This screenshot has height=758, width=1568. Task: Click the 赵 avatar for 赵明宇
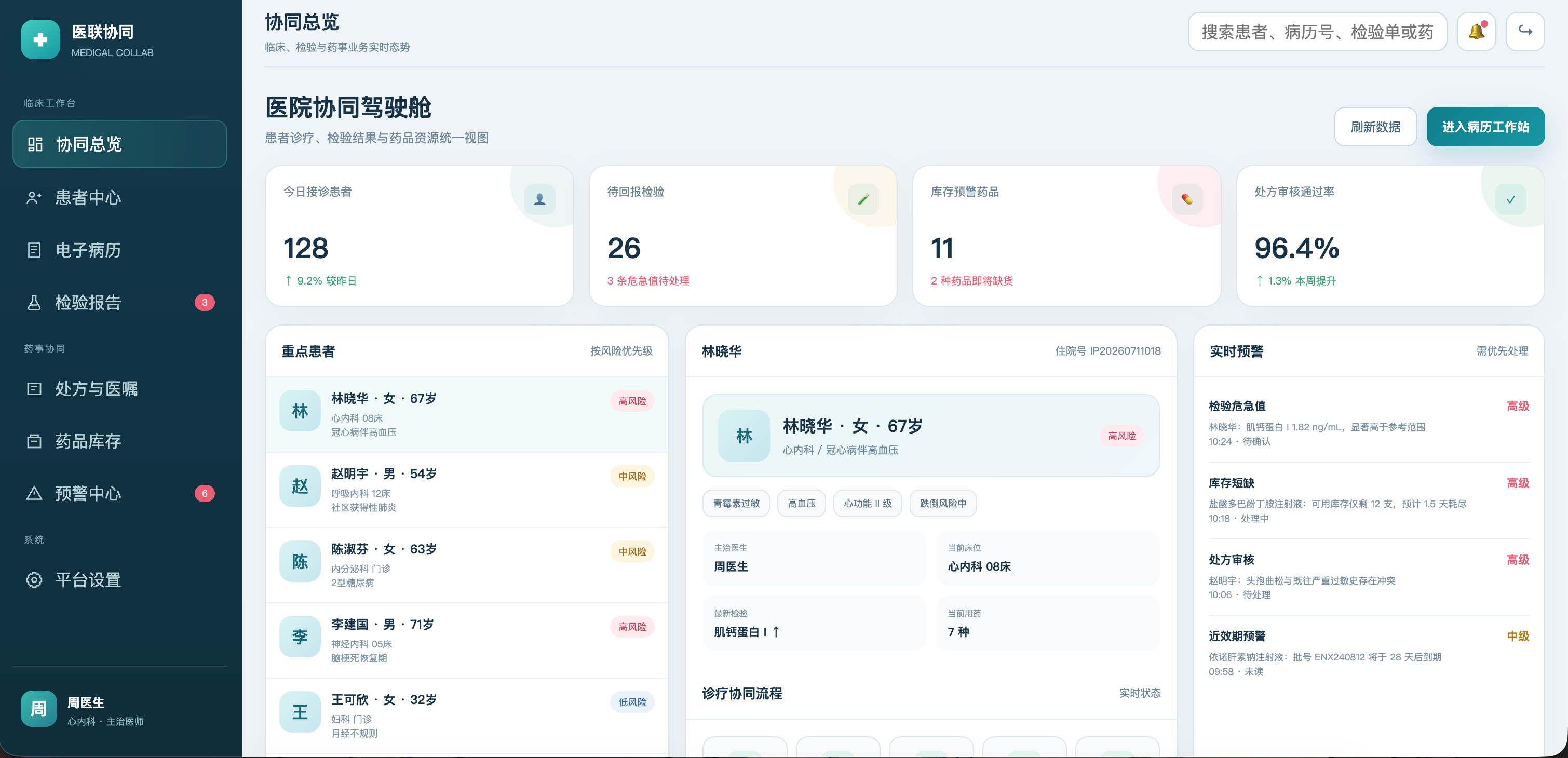300,486
